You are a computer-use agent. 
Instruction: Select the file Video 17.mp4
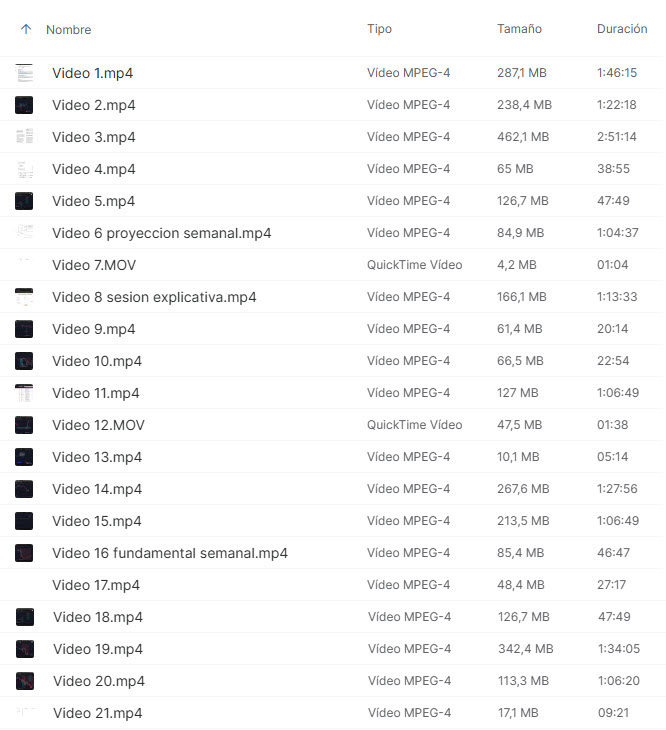pyautogui.click(x=96, y=585)
